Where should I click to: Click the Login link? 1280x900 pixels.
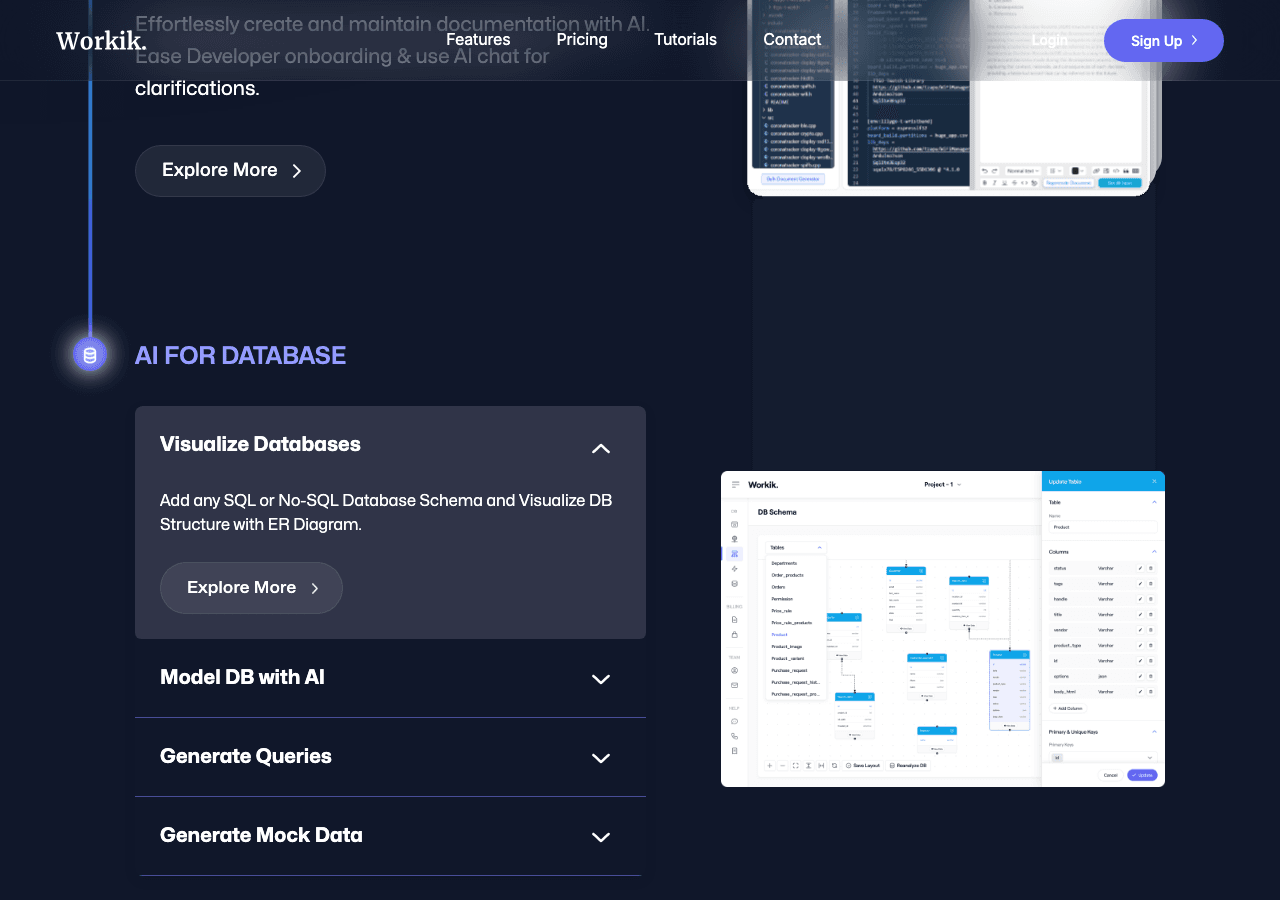pos(1049,40)
